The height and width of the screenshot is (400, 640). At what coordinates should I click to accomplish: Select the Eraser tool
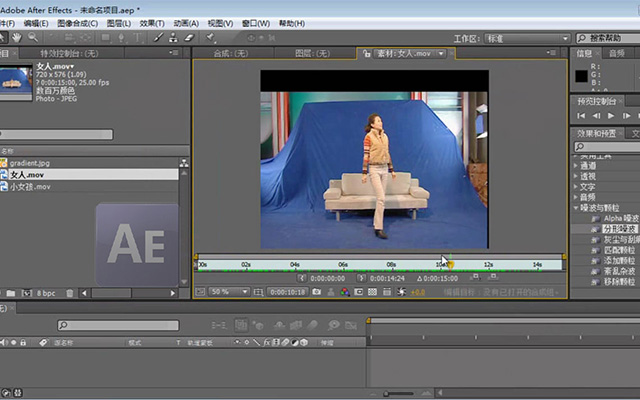click(189, 38)
